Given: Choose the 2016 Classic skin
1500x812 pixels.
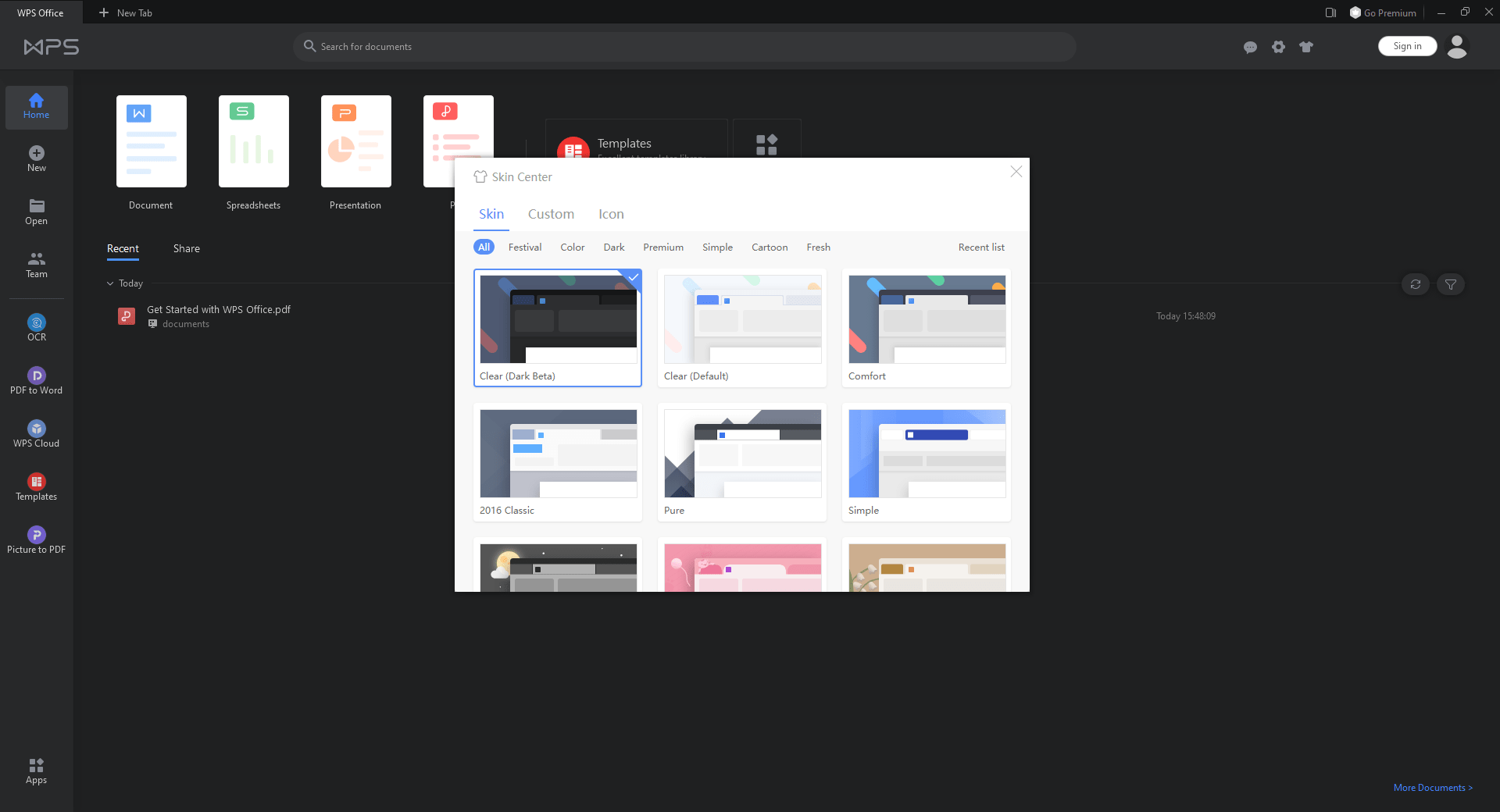Looking at the screenshot, I should click(557, 461).
